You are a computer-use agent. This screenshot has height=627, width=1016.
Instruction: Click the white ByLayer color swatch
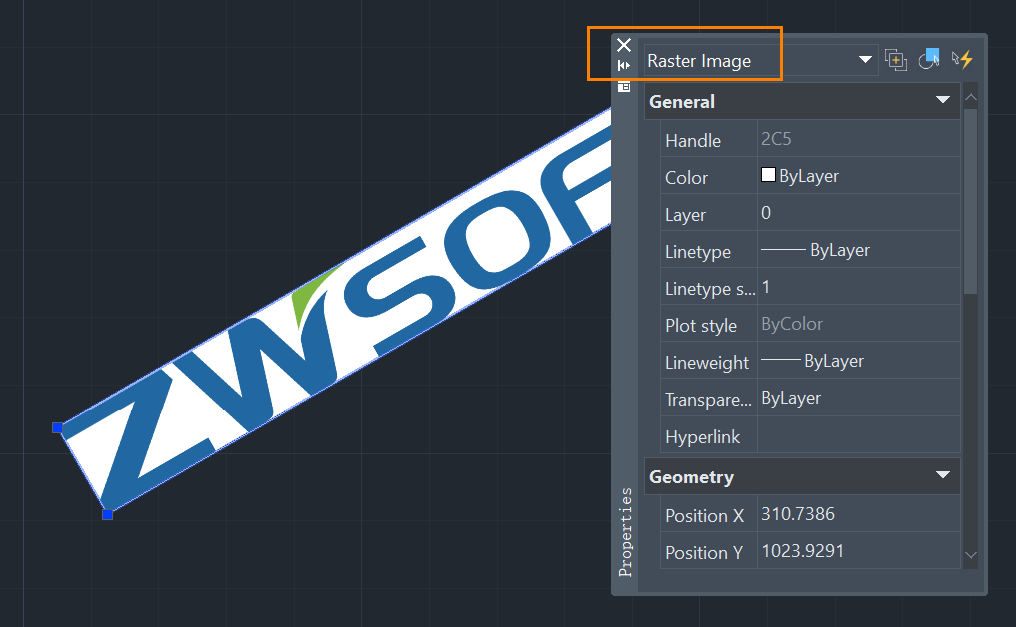click(x=768, y=175)
